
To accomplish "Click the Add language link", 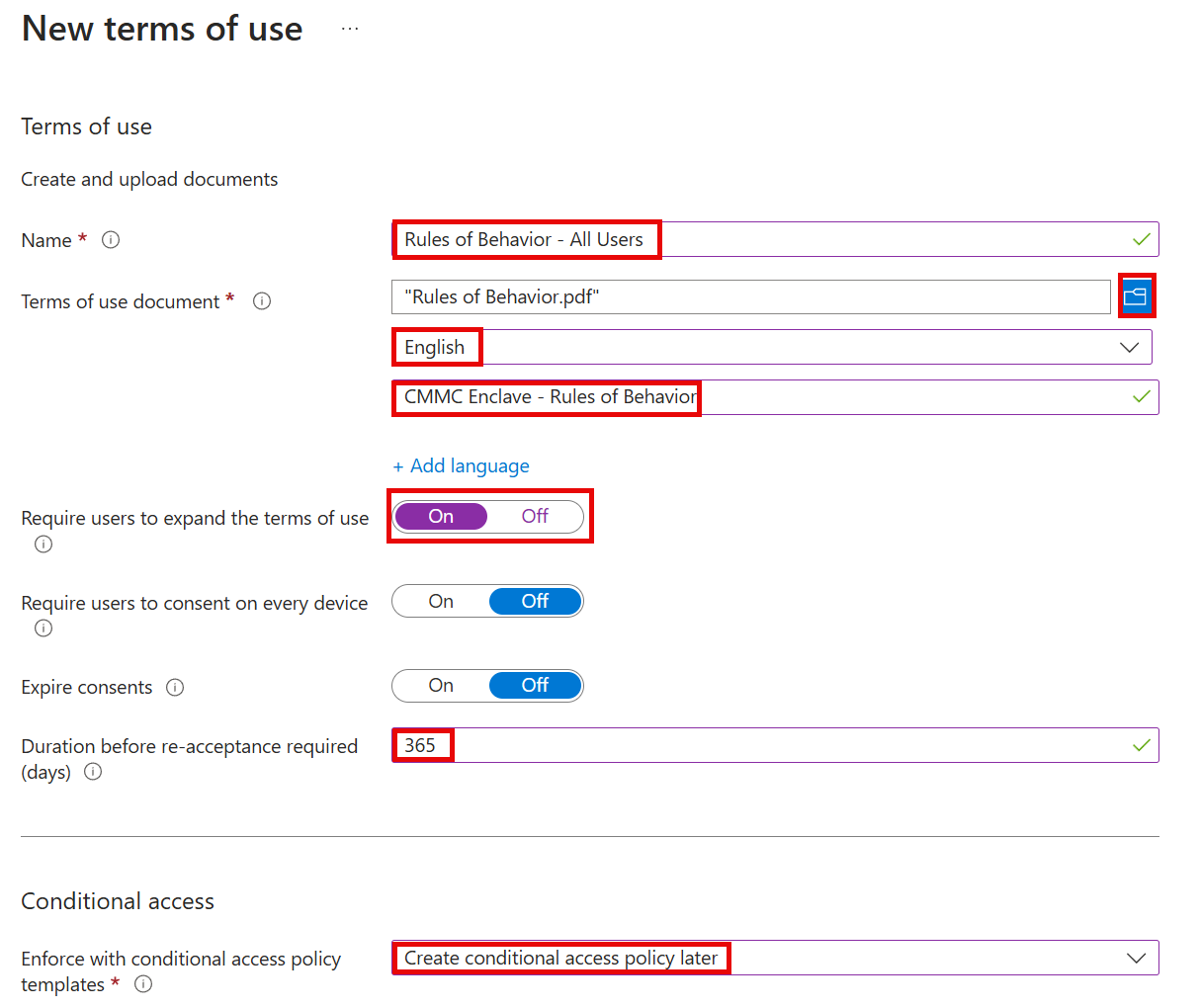I will tap(461, 465).
